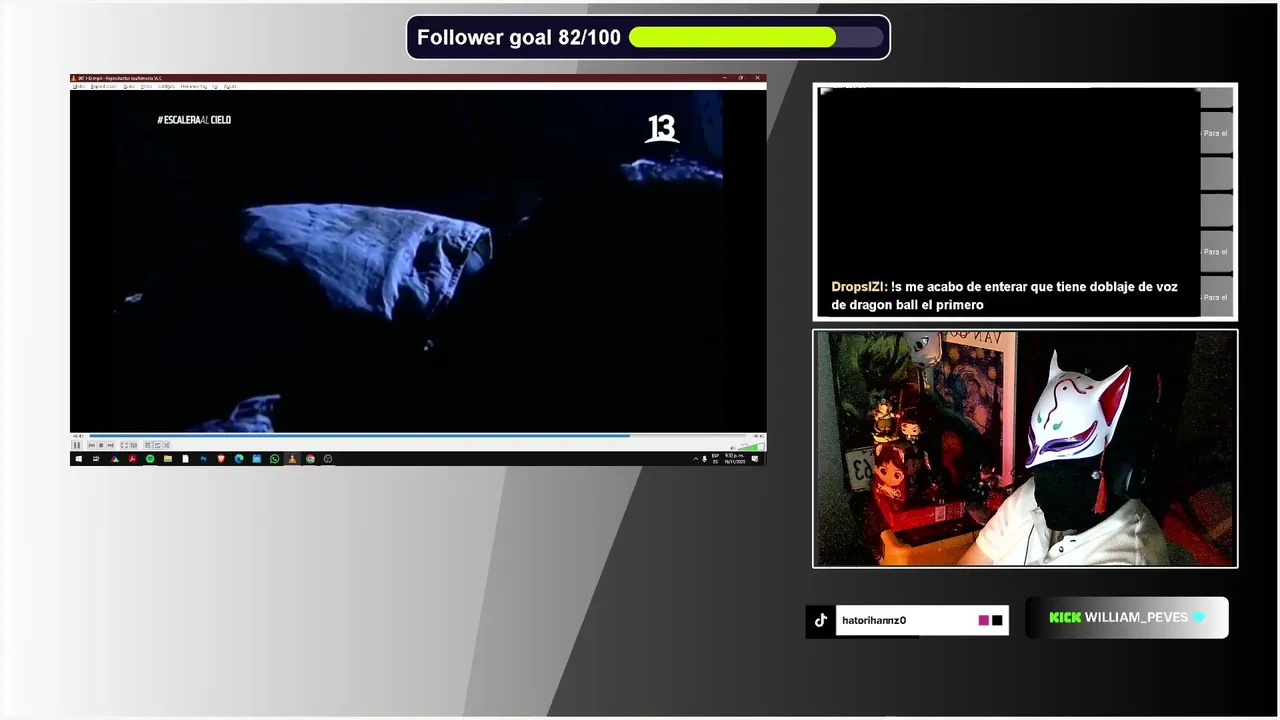
Task: Open OBS Studio from the taskbar
Action: pyautogui.click(x=328, y=459)
